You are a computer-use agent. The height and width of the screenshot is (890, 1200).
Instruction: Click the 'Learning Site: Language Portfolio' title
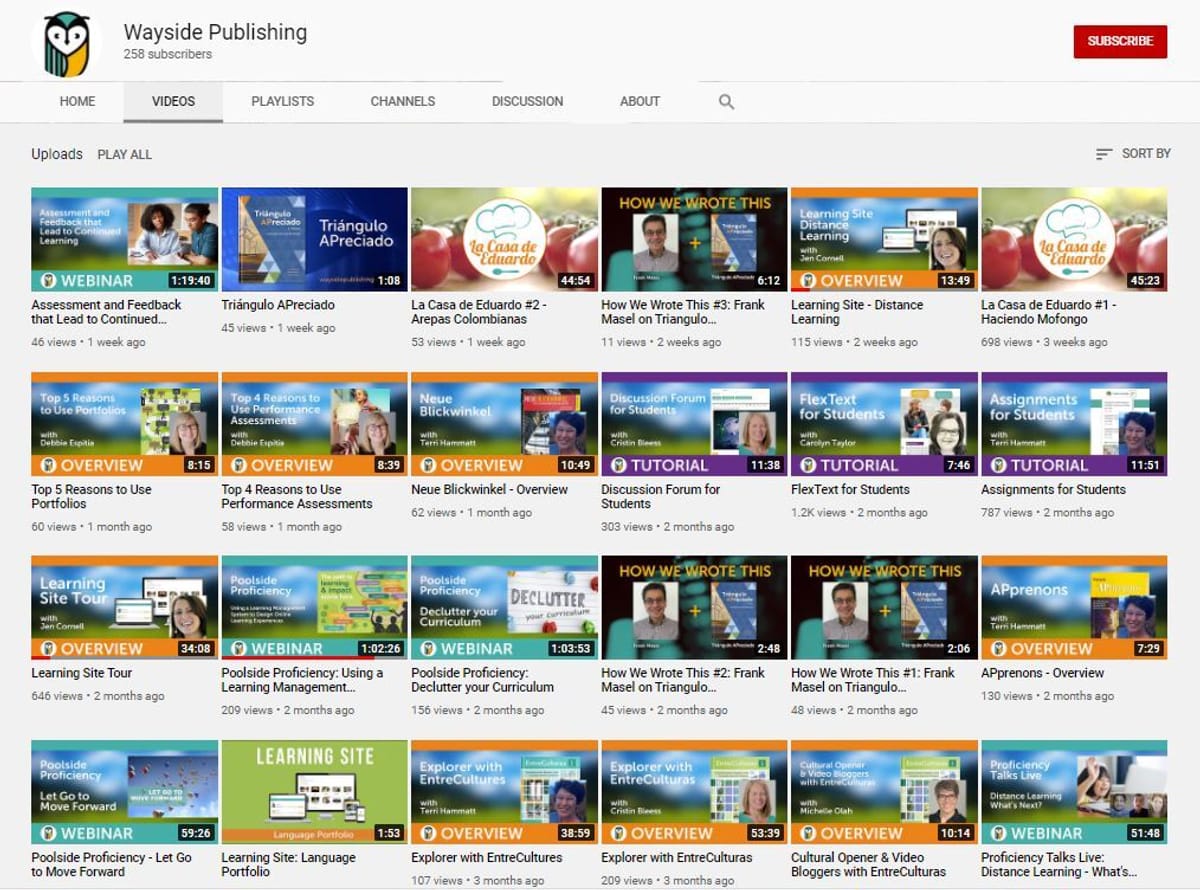point(288,864)
